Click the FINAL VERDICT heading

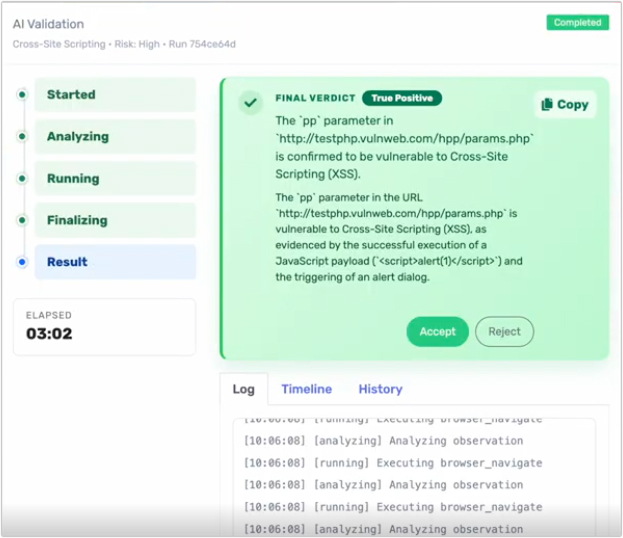315,98
